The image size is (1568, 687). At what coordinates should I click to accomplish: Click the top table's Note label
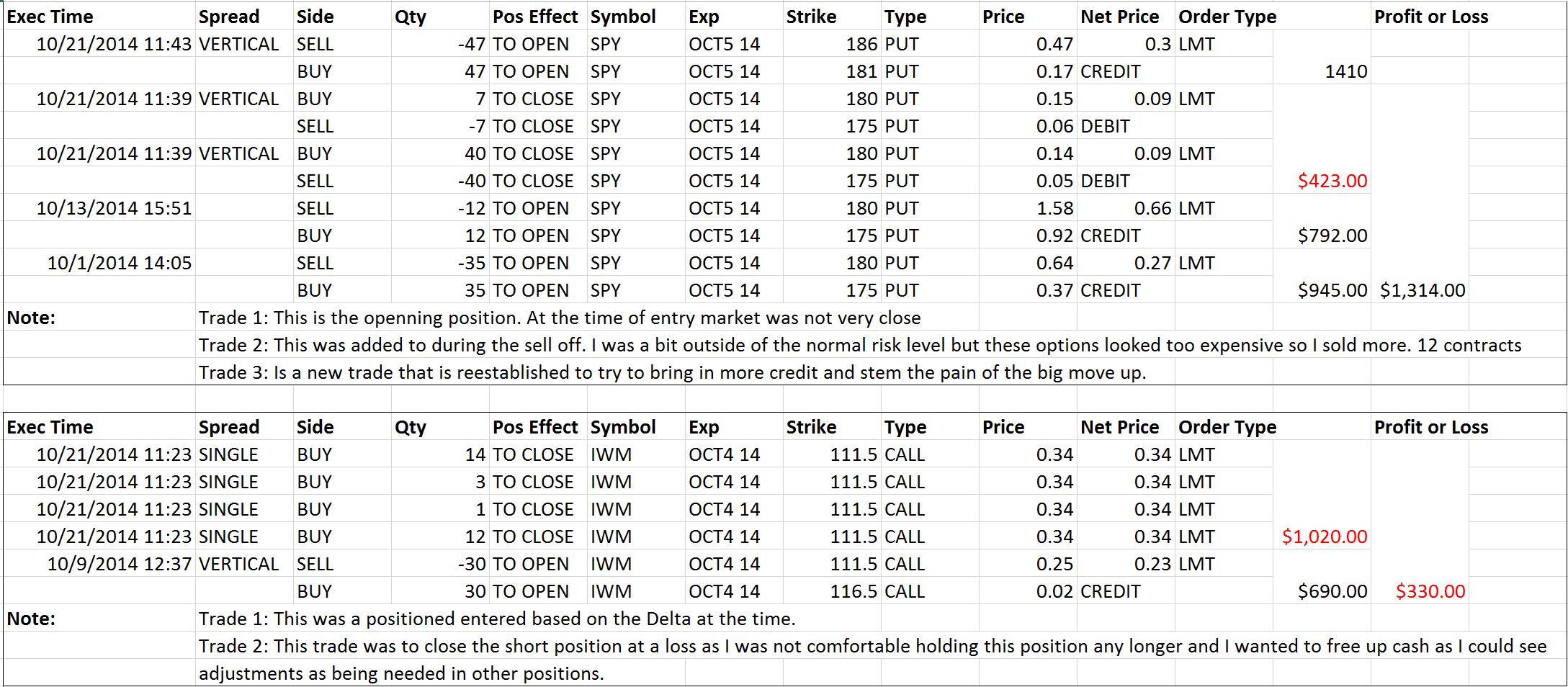31,318
